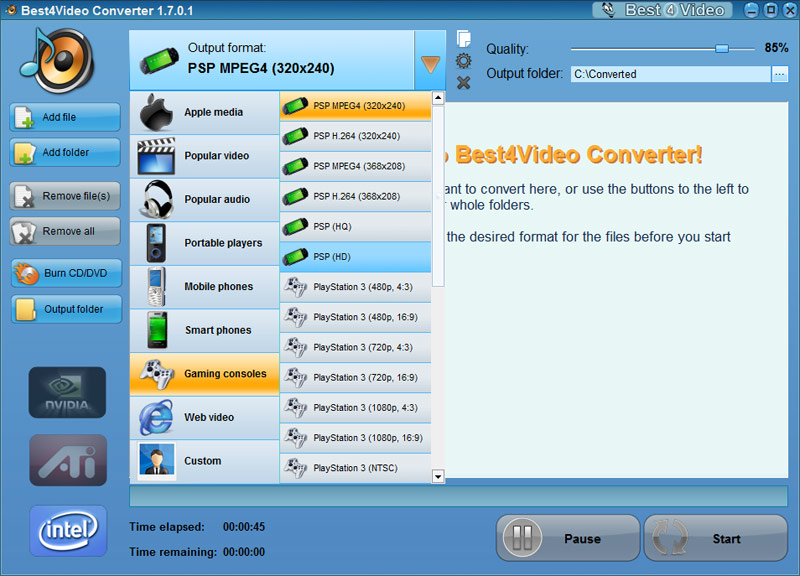Choose PSP MPEG4 (320x240) format
The width and height of the screenshot is (800, 576).
[x=356, y=106]
